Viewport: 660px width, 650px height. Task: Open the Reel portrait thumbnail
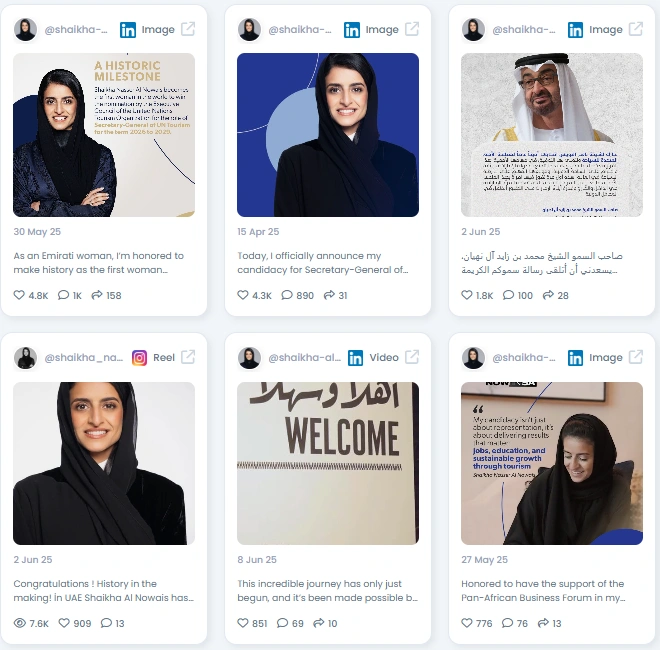[x=104, y=463]
